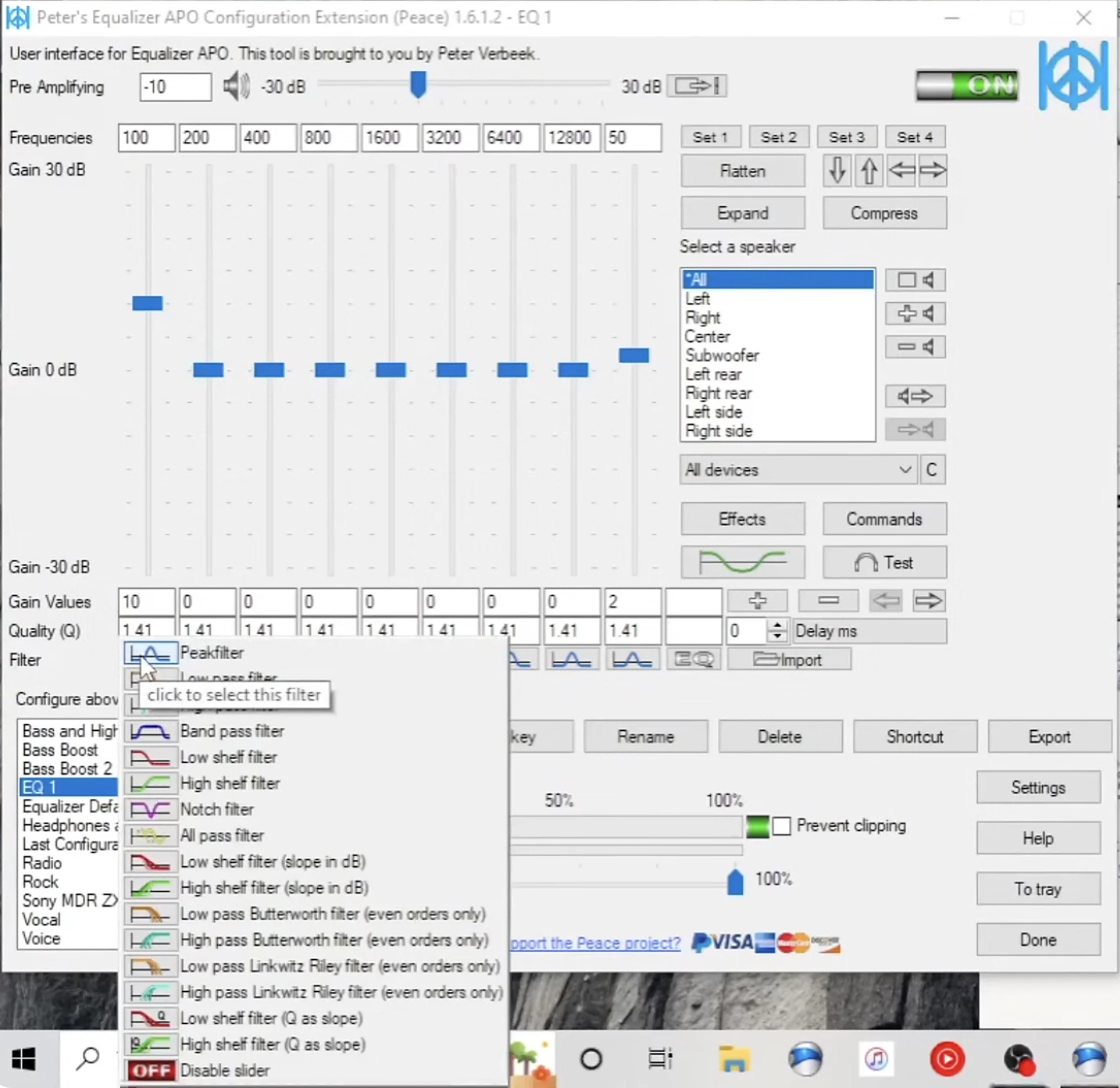Click the Low pass Butterworth filter icon
Viewport: 1120px width, 1088px height.
(x=150, y=913)
